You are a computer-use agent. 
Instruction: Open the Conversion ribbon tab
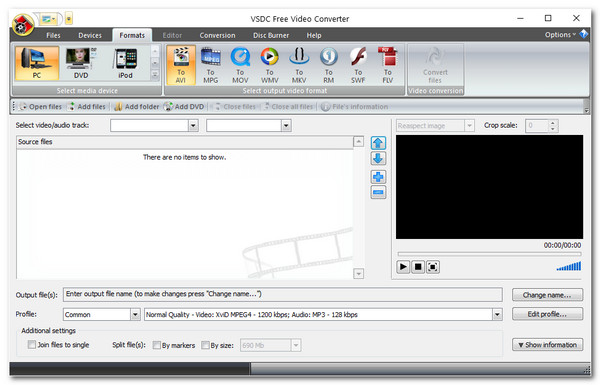(217, 35)
